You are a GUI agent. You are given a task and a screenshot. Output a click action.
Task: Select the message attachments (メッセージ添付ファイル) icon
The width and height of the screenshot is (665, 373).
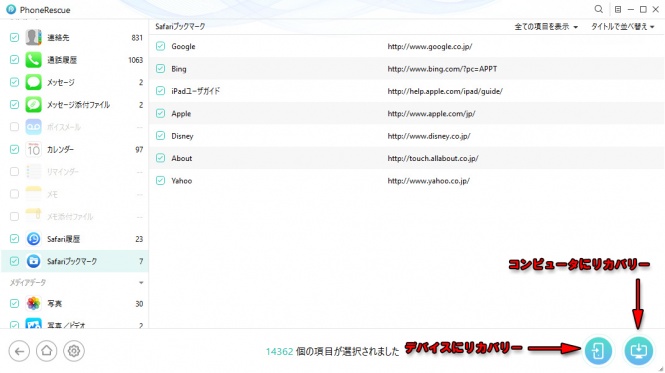(x=34, y=104)
